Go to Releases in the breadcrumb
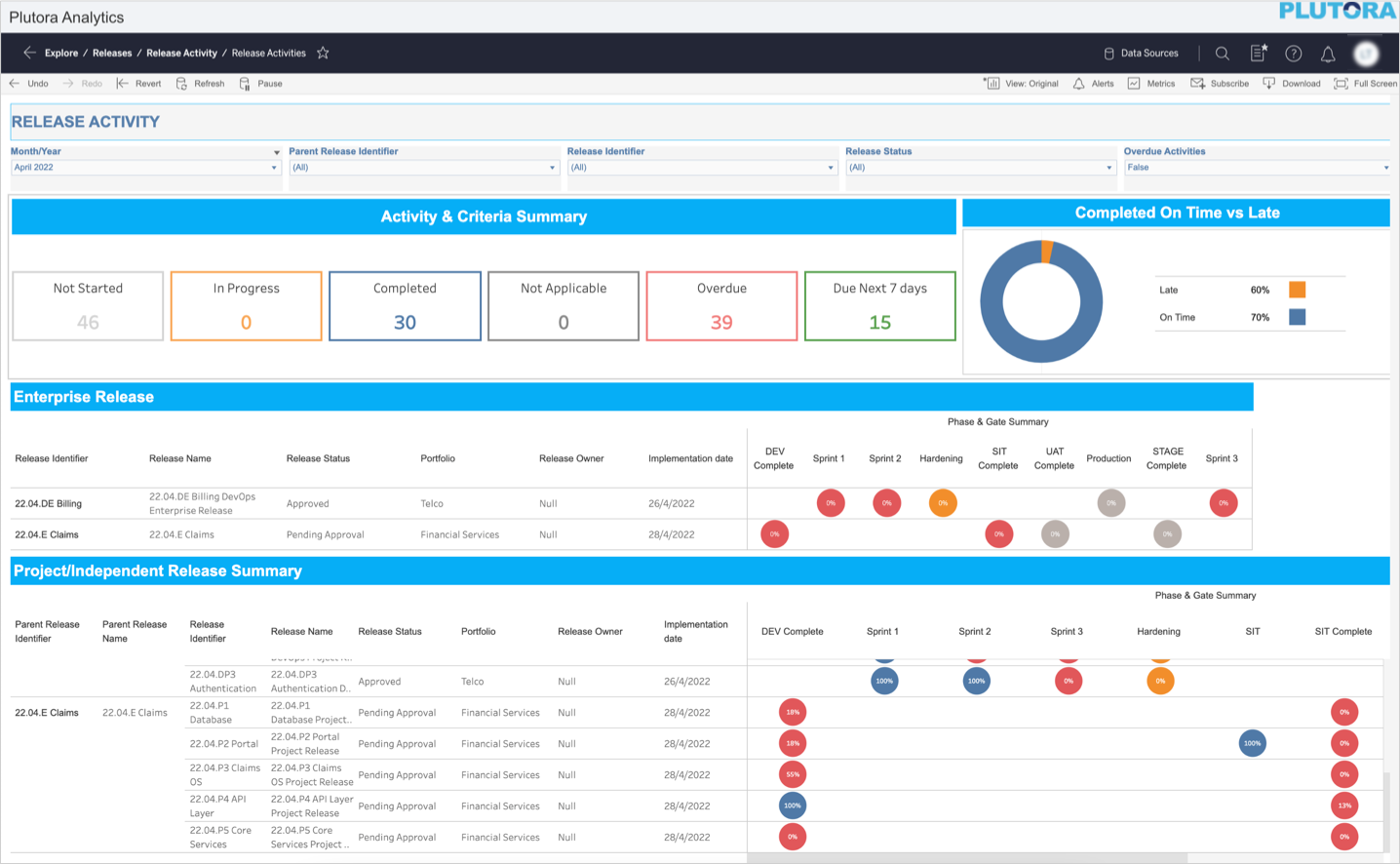1400x864 pixels. tap(112, 54)
